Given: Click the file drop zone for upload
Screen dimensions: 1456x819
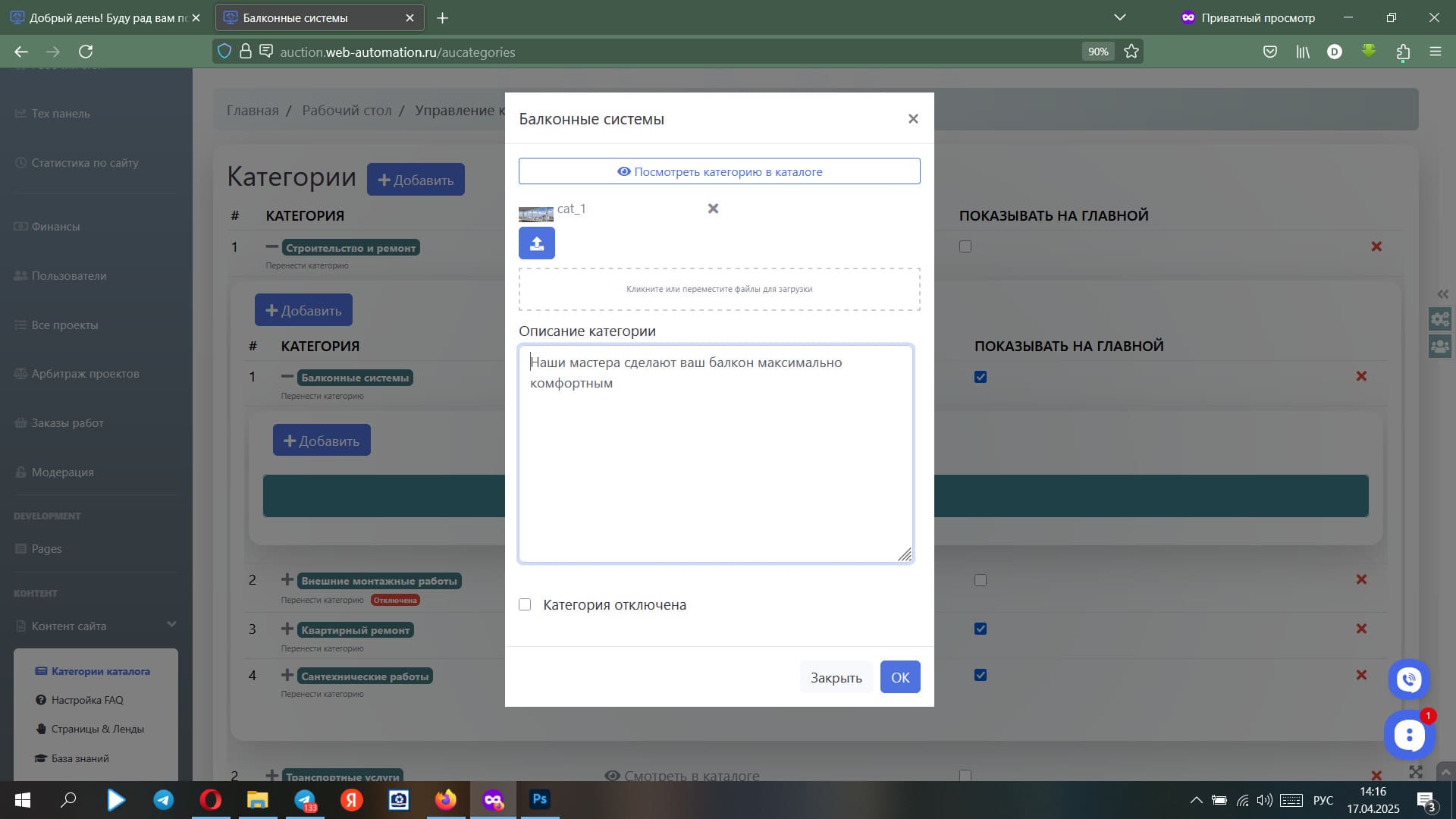Looking at the screenshot, I should 719,289.
